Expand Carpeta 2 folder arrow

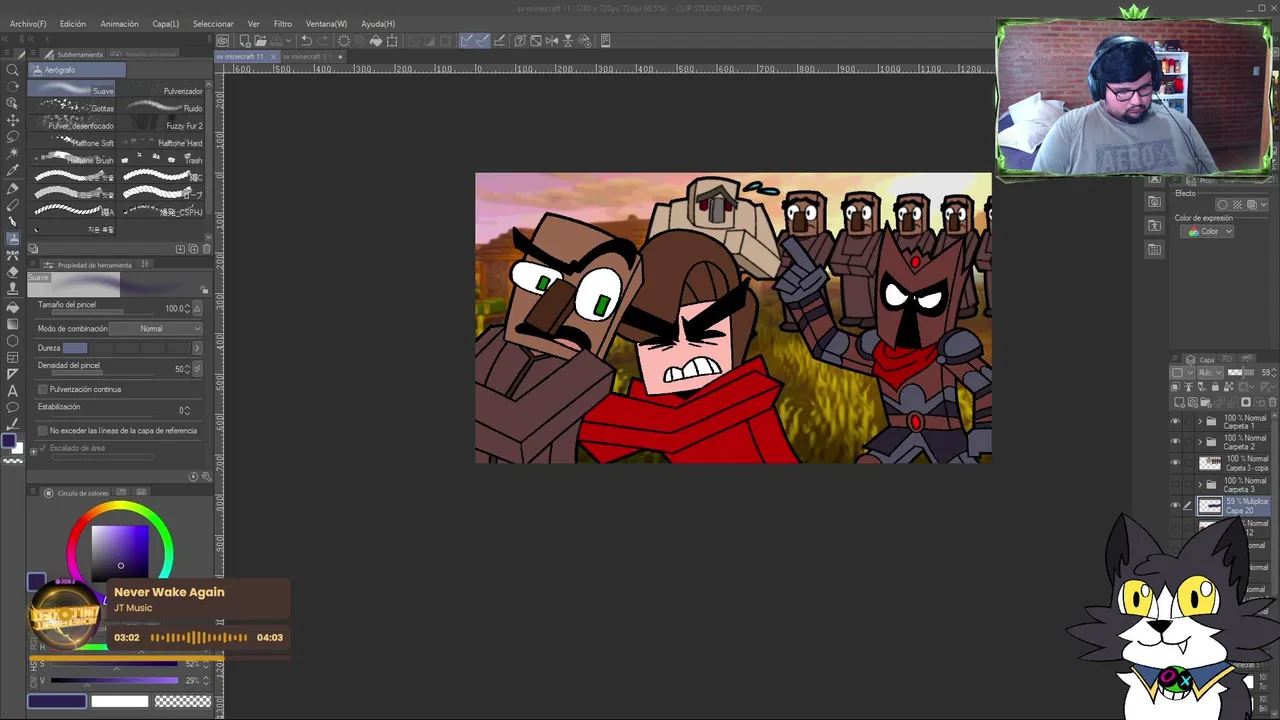[x=1200, y=441]
